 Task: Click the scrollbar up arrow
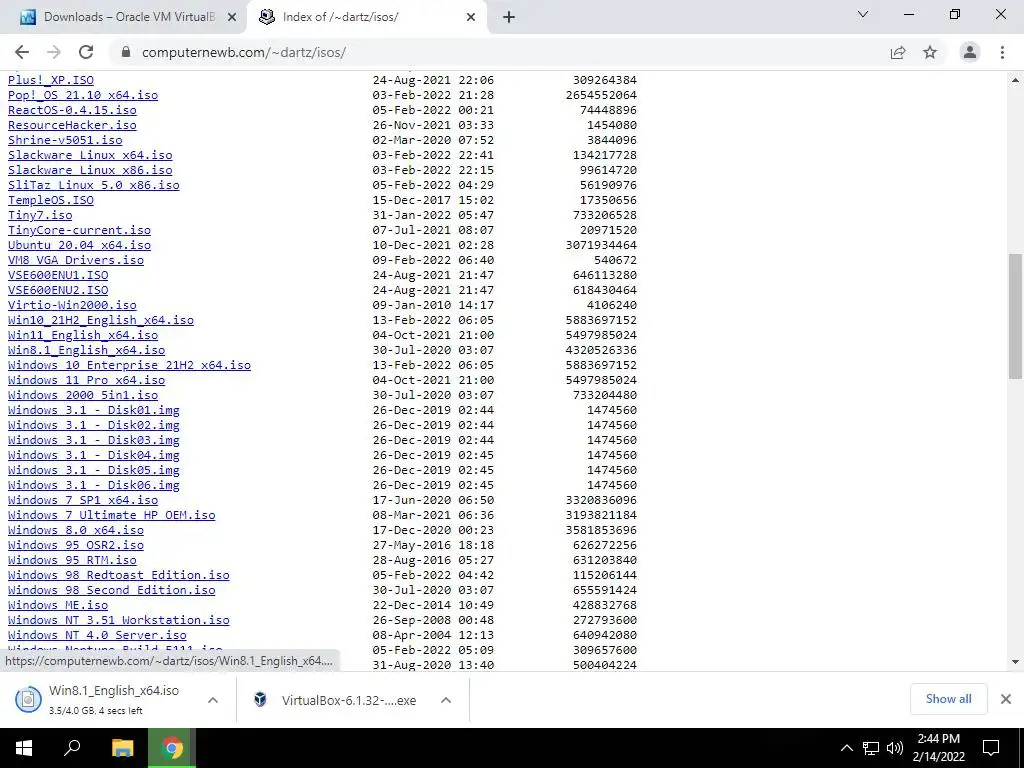tap(1015, 80)
